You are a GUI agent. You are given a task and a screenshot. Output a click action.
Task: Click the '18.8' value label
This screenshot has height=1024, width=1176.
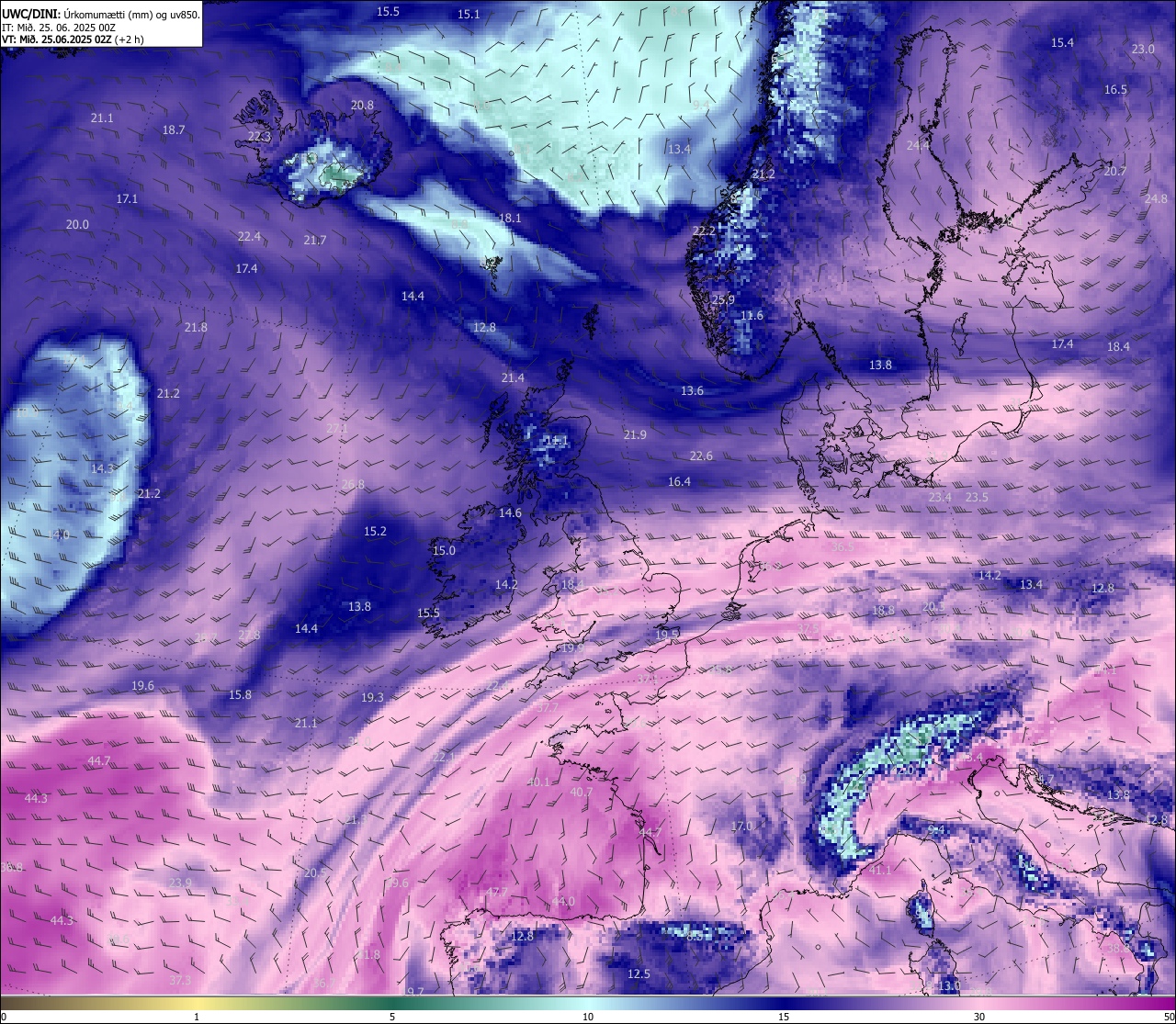pos(883,610)
